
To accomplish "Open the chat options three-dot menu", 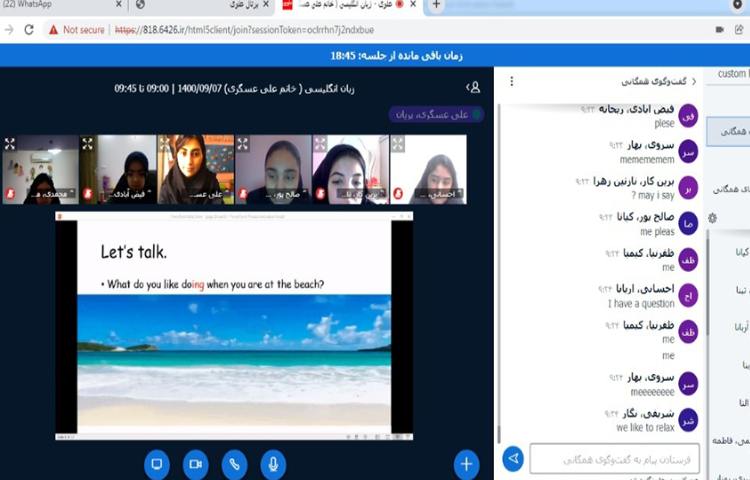I will [x=513, y=81].
